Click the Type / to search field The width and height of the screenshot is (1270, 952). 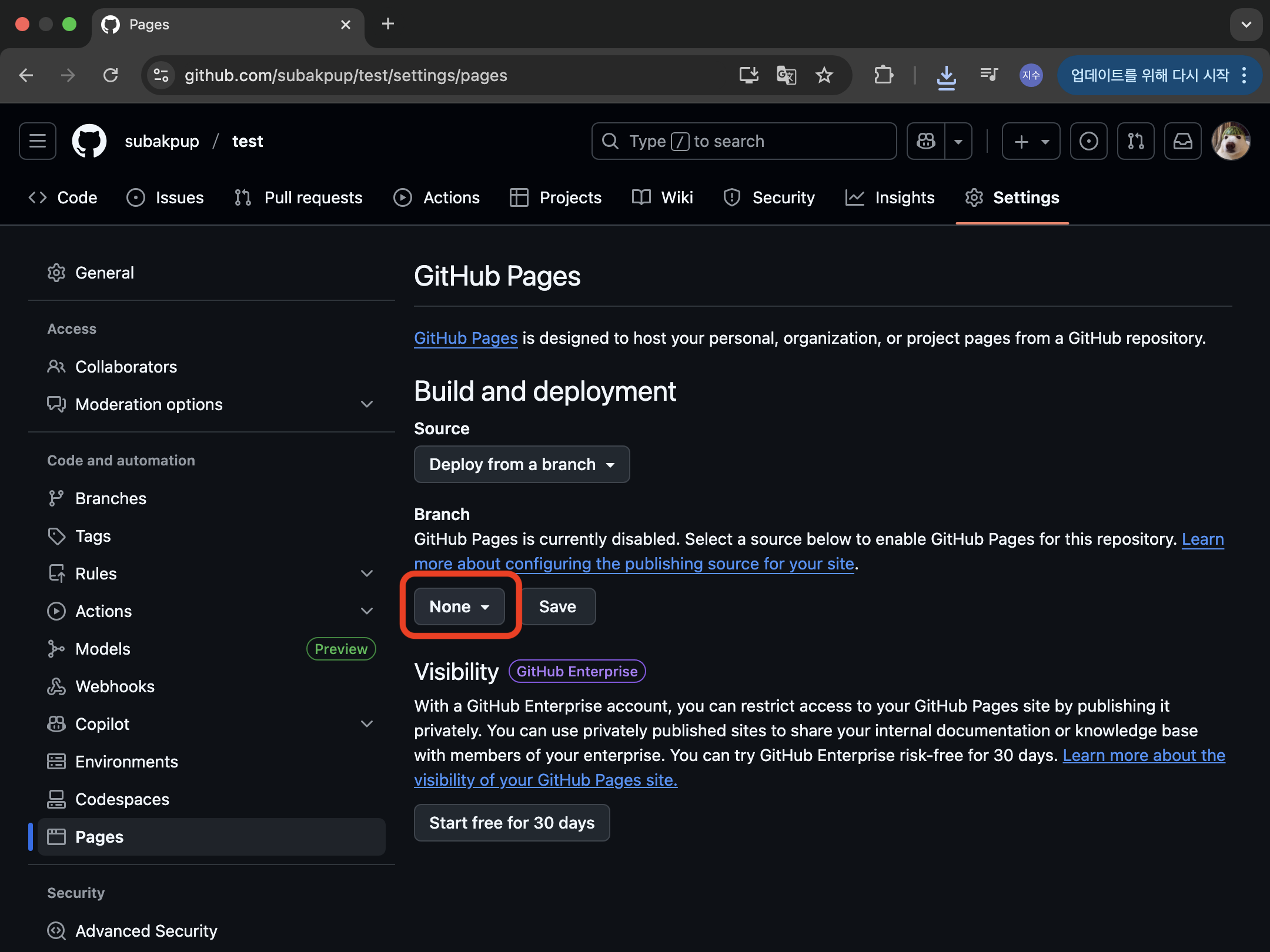(744, 141)
